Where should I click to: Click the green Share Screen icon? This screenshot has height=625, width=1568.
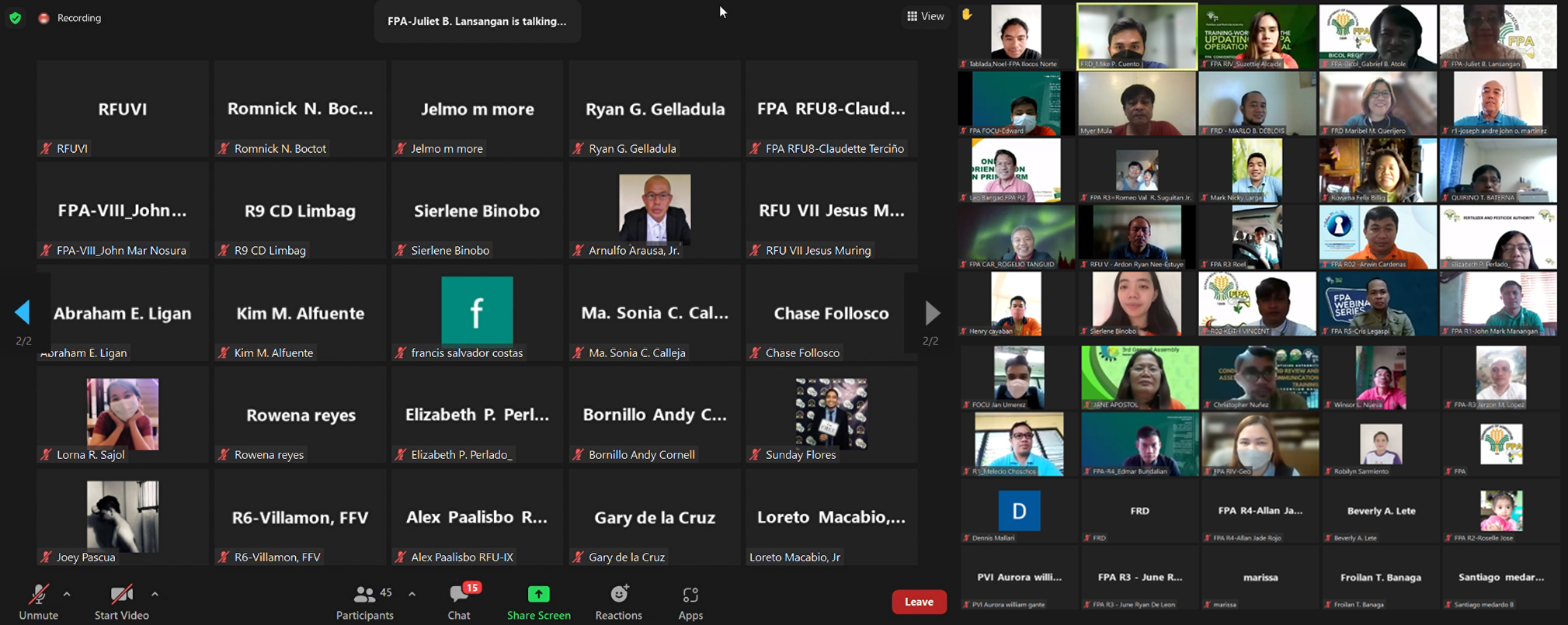[x=538, y=595]
